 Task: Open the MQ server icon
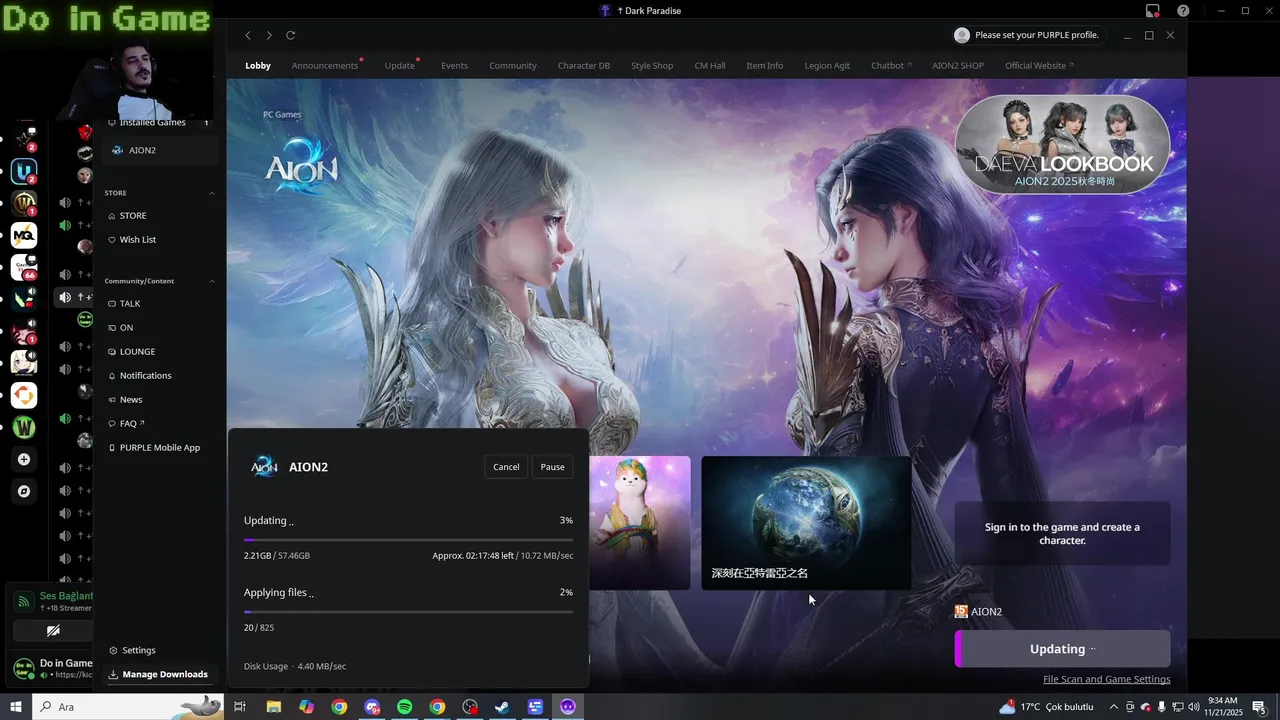[24, 236]
